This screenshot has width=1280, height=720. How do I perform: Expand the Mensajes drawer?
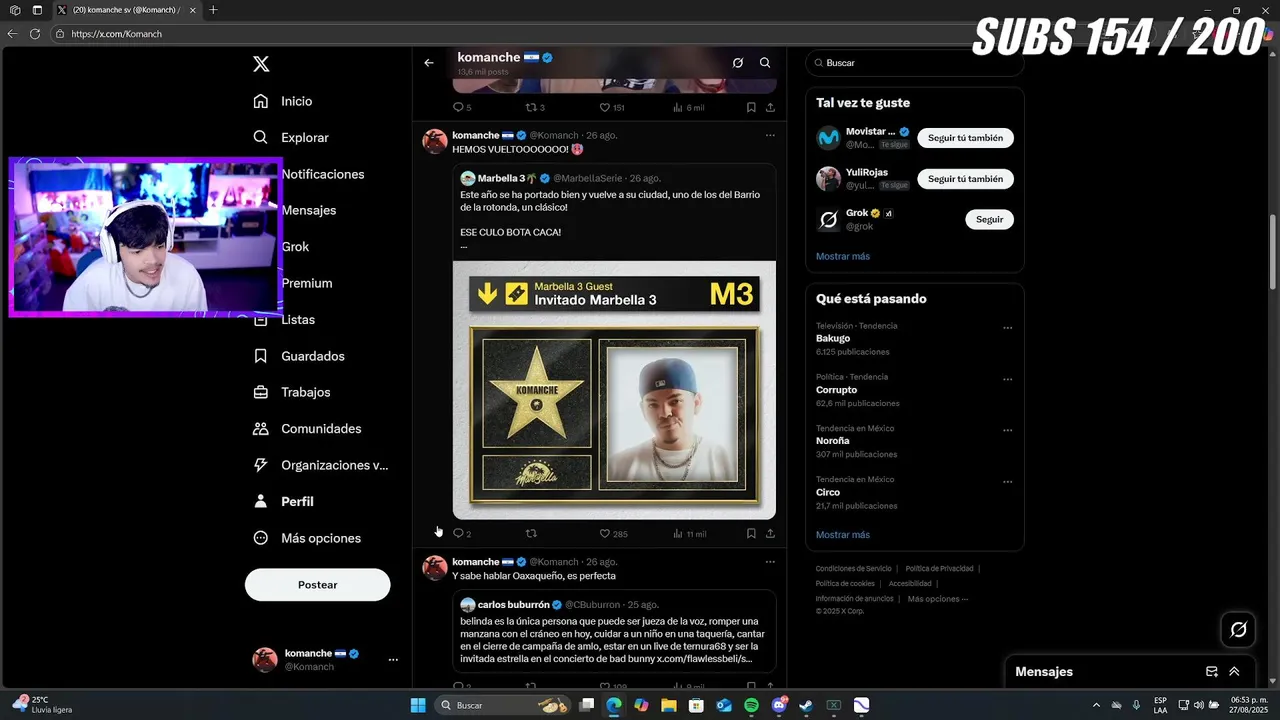pyautogui.click(x=1234, y=672)
